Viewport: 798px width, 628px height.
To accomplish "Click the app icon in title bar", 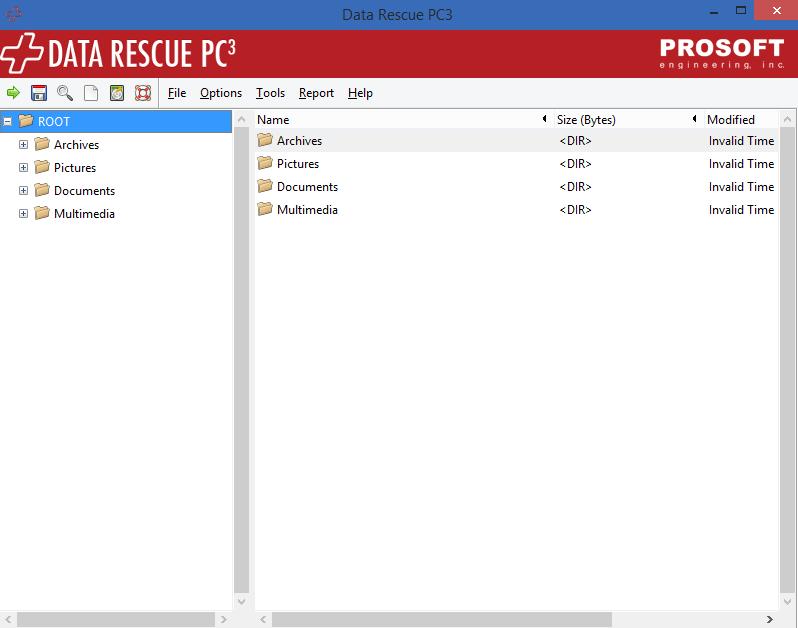I will pos(13,14).
